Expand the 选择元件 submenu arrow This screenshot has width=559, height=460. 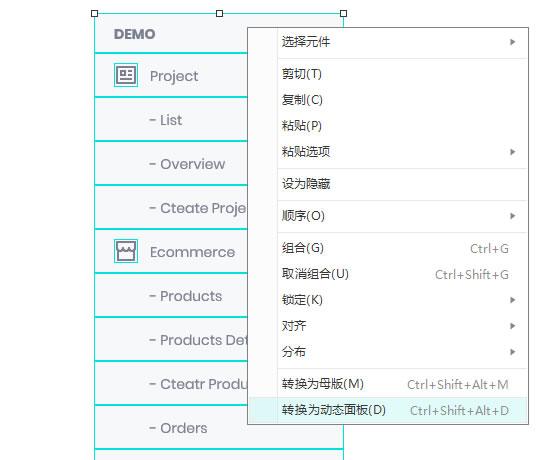[513, 42]
